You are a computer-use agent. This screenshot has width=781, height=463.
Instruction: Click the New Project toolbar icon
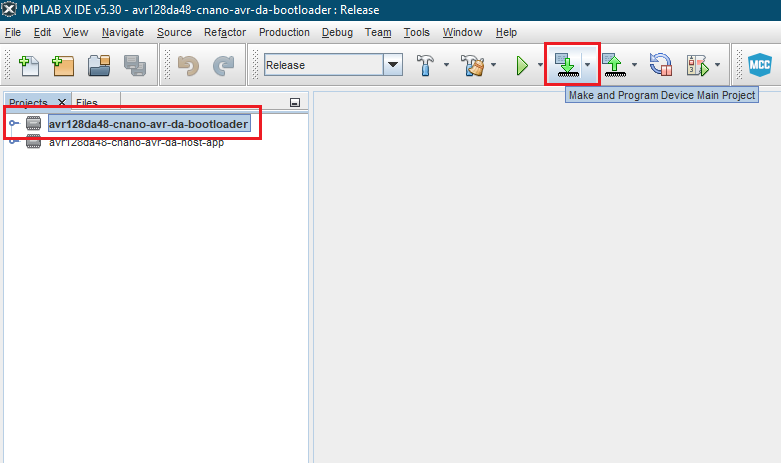[x=63, y=65]
